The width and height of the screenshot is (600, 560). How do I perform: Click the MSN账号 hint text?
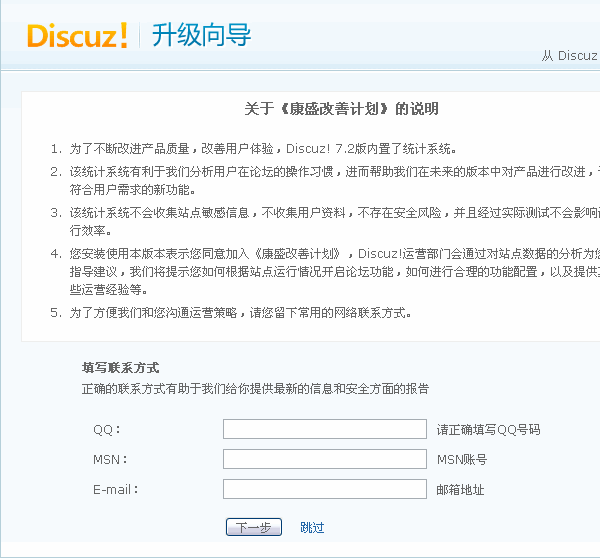(x=462, y=460)
